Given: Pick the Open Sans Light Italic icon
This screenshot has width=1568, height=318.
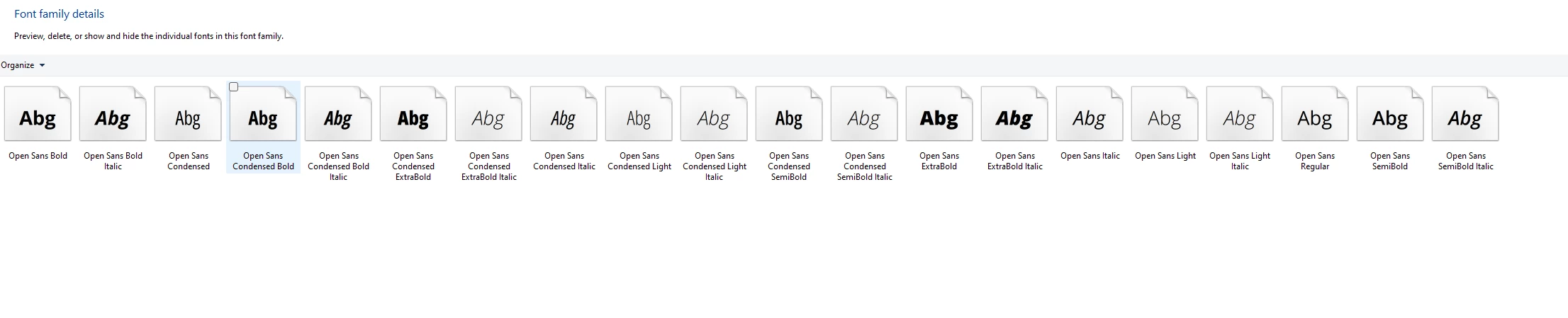Looking at the screenshot, I should (1240, 114).
